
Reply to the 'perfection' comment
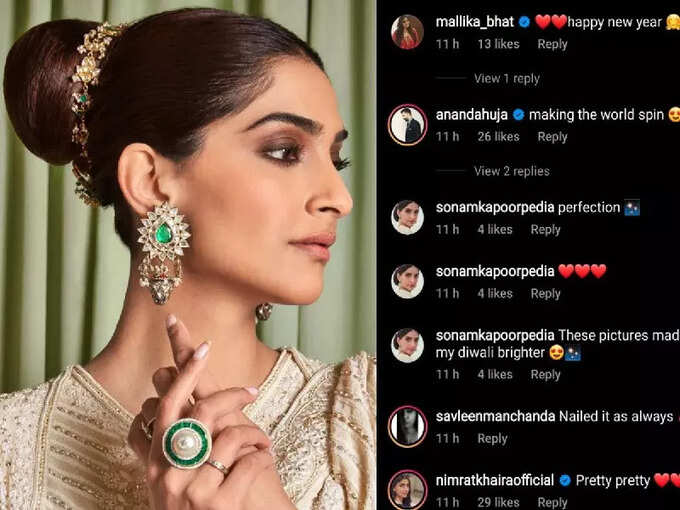coord(545,230)
